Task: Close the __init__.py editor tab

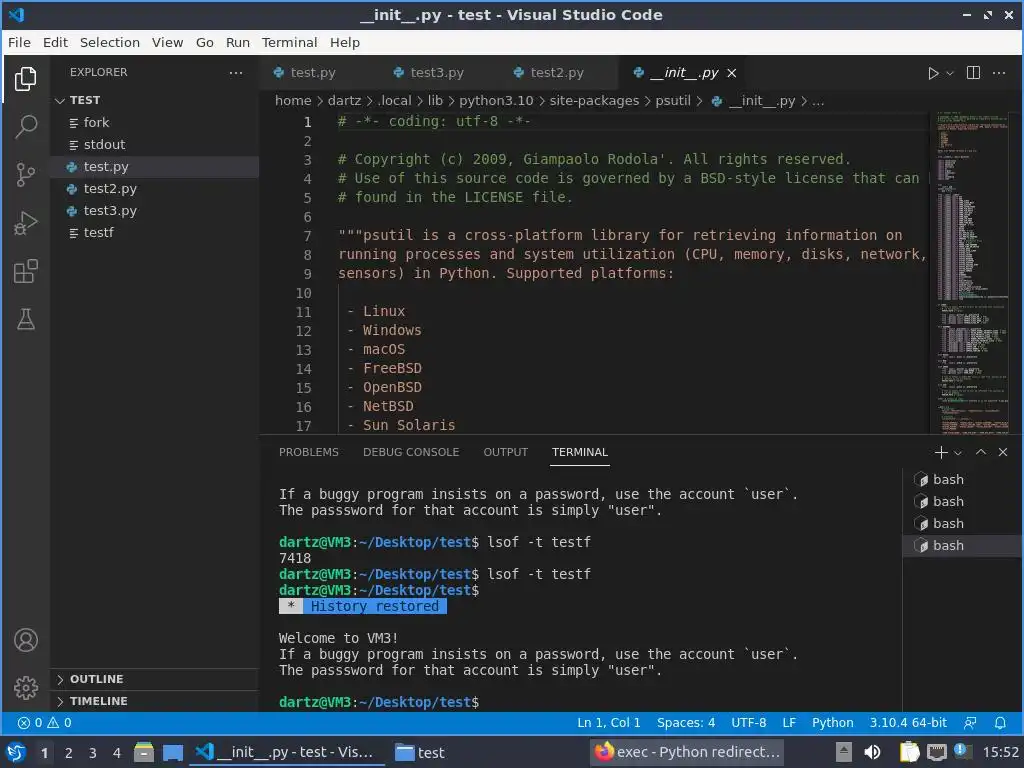Action: coord(732,73)
